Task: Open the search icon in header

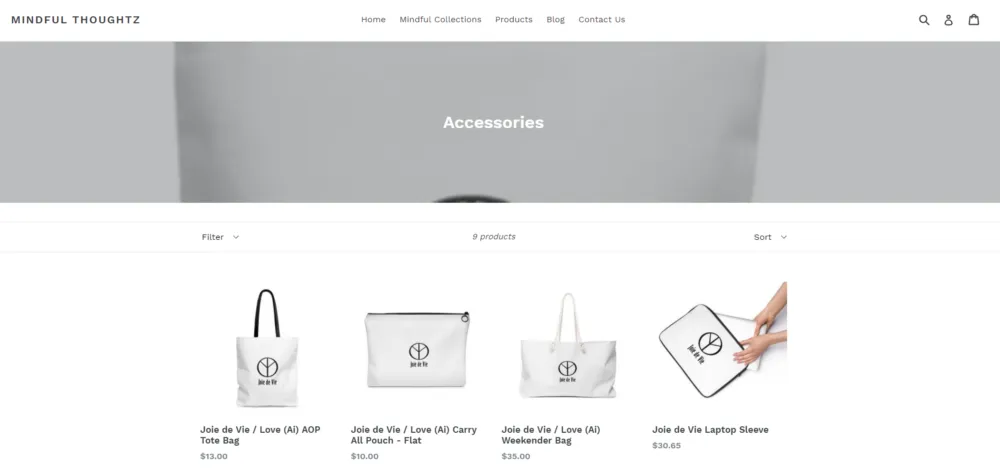Action: pos(923,20)
